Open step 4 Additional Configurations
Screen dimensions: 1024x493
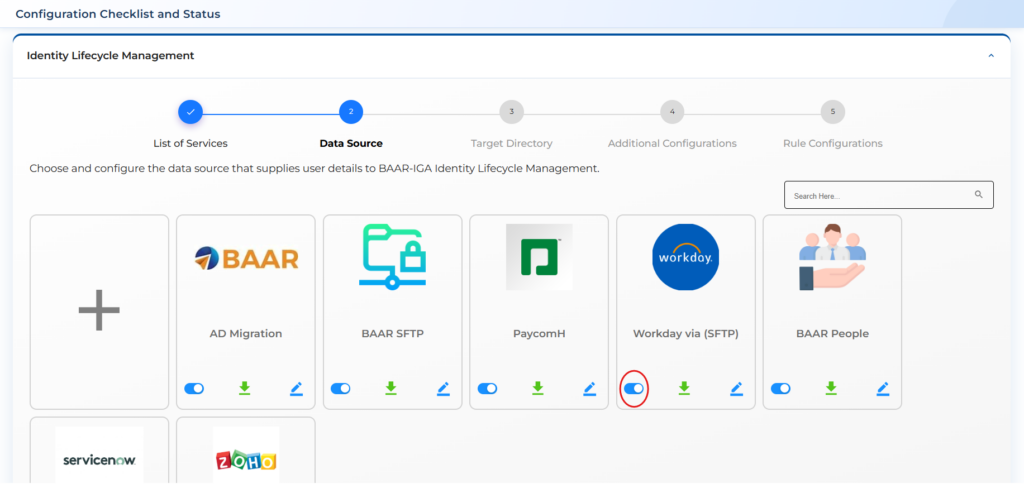click(672, 112)
